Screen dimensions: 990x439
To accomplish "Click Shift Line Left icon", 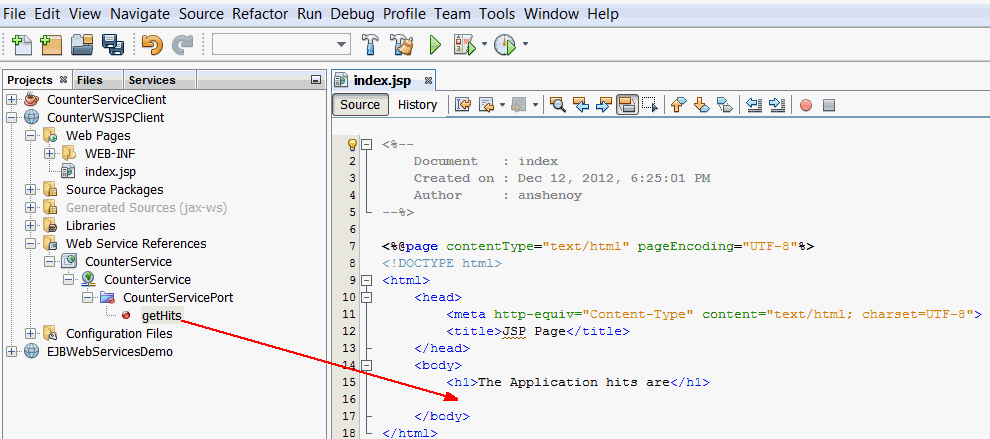I will 754,105.
